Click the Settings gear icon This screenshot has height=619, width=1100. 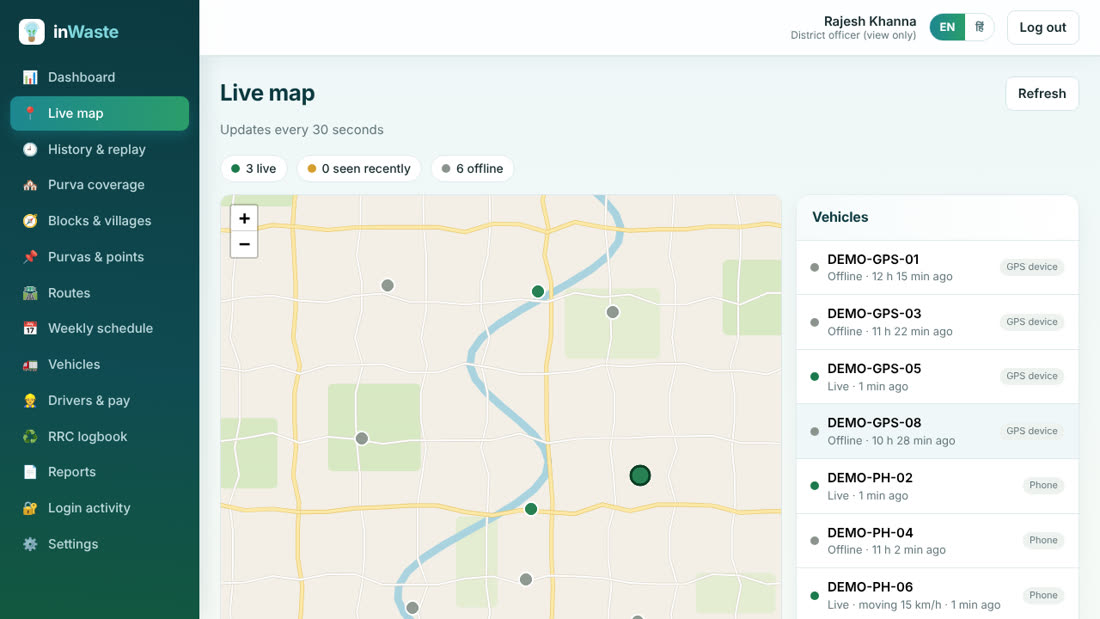[29, 544]
